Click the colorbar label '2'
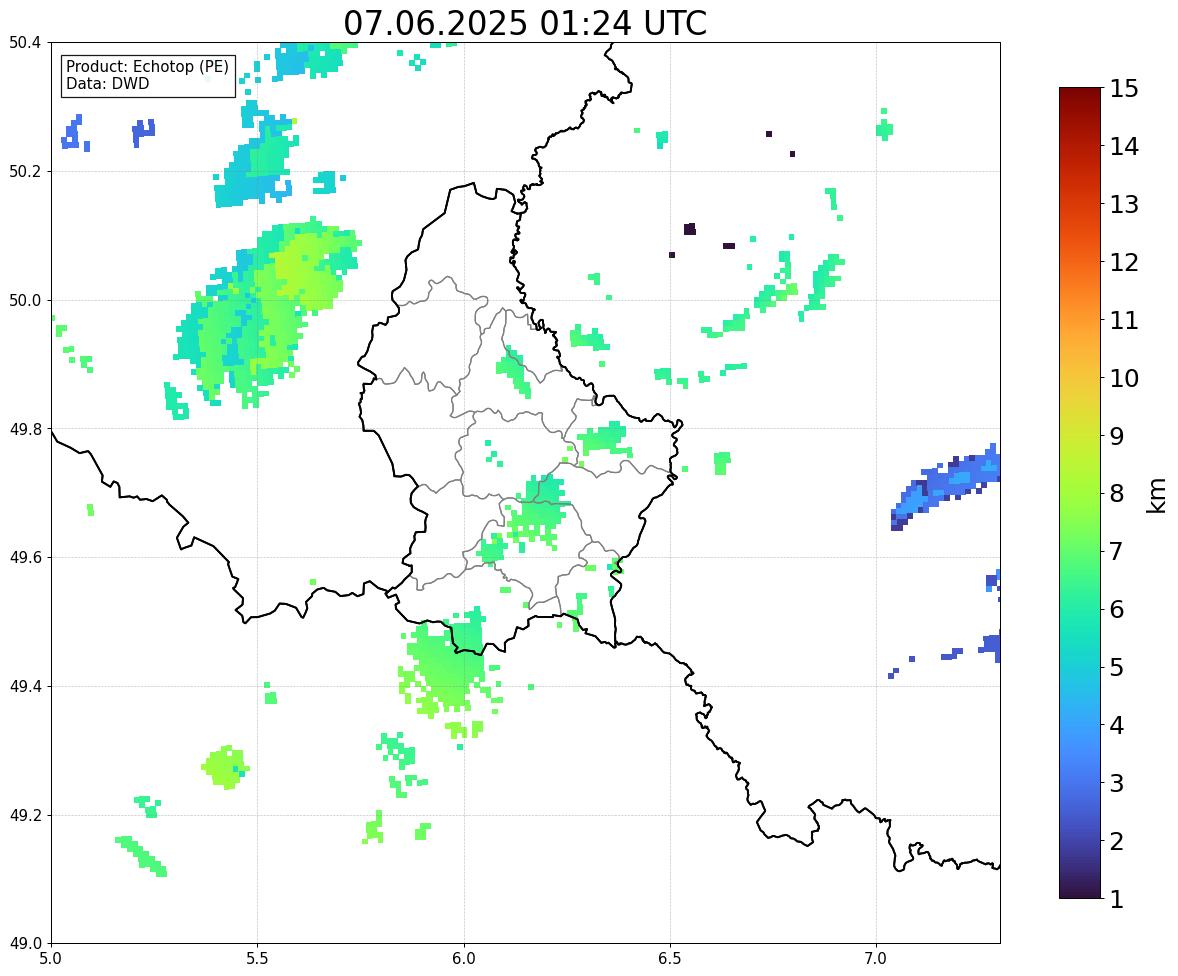Viewport: 1178px width, 976px height. coord(1117,841)
